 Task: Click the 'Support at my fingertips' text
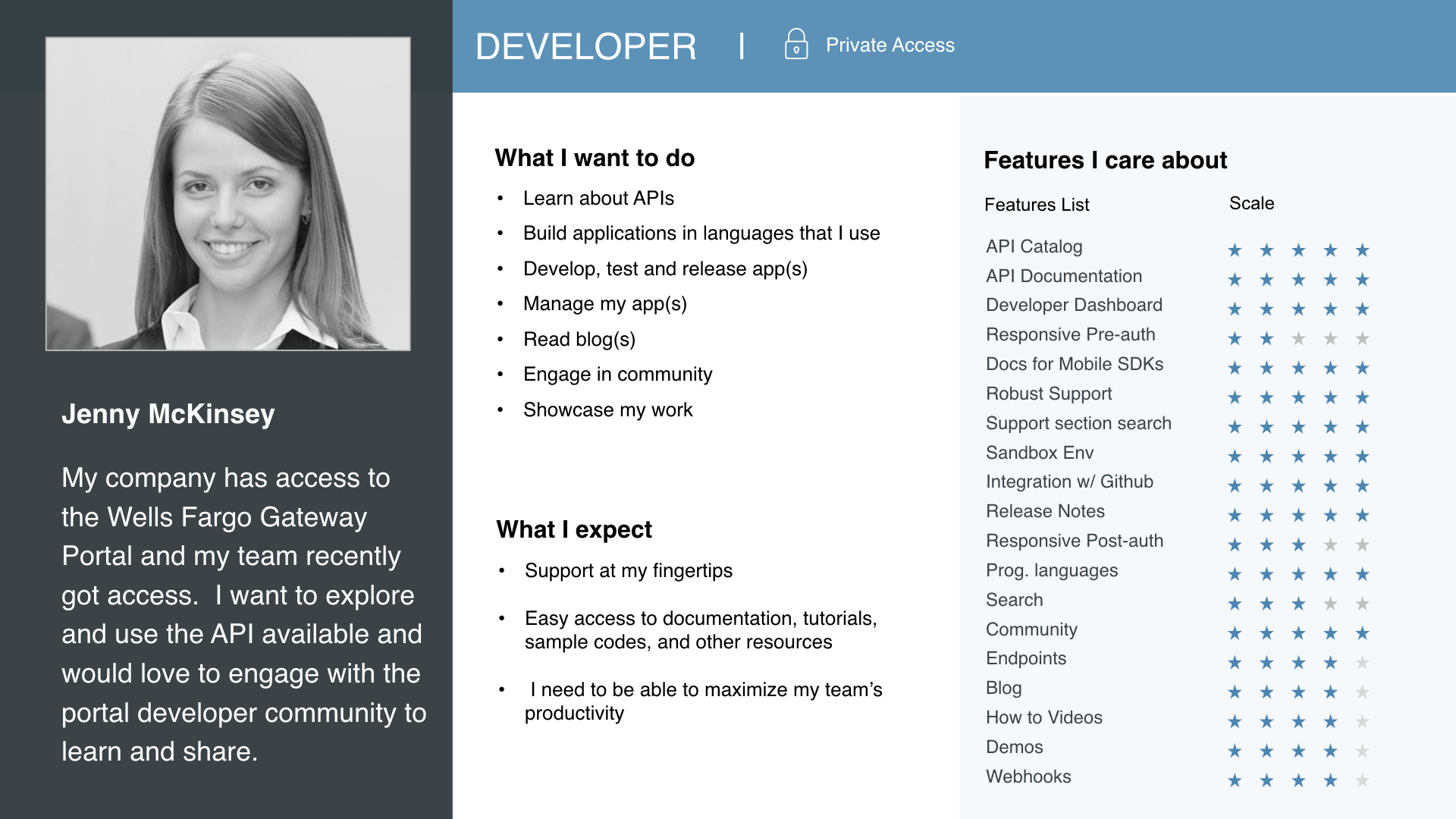pos(628,571)
